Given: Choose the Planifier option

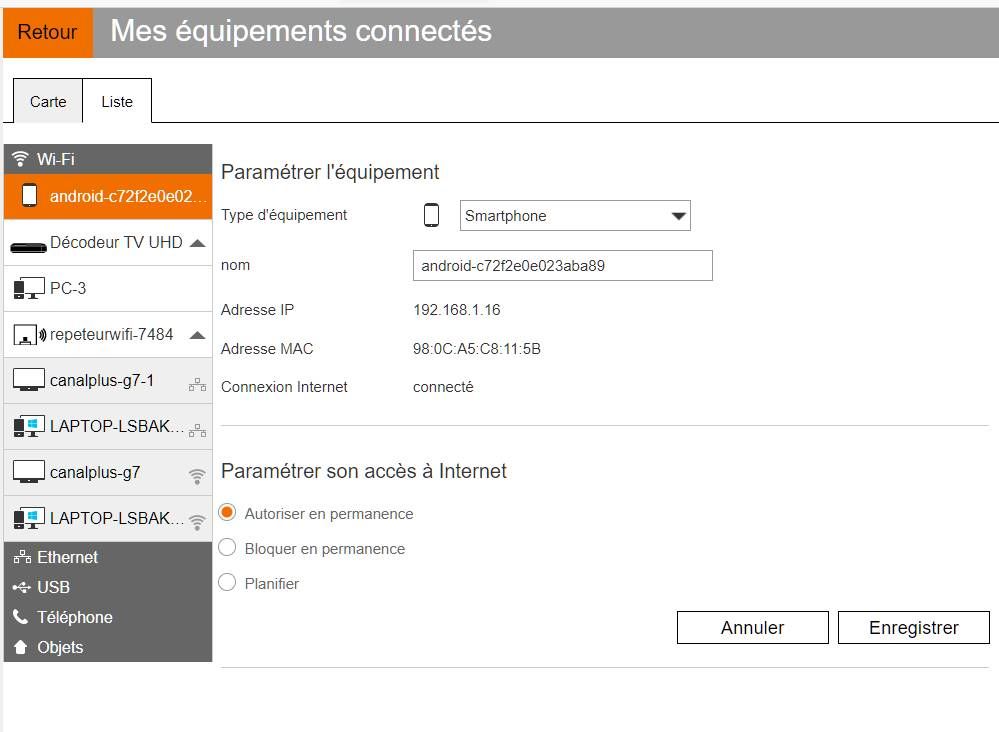Looking at the screenshot, I should tap(227, 583).
